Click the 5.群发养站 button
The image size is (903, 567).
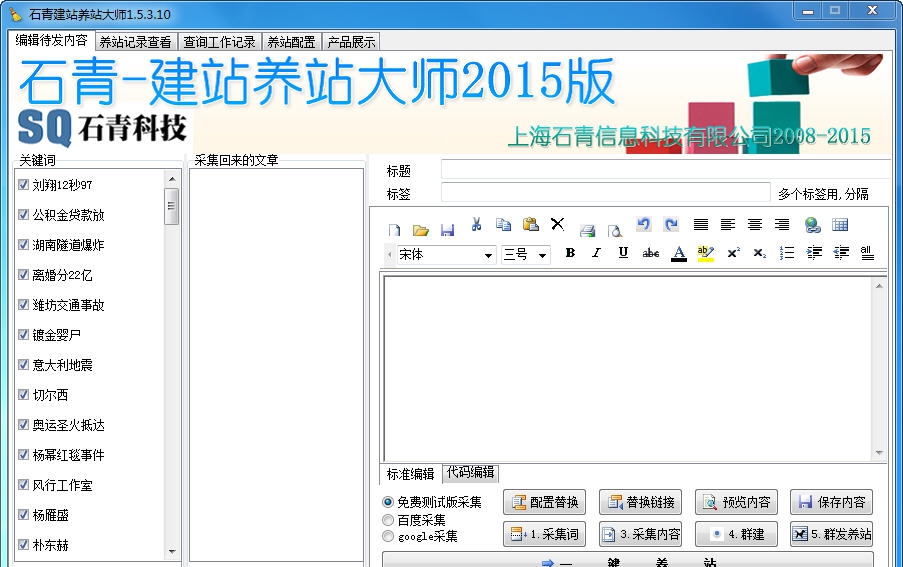(832, 534)
